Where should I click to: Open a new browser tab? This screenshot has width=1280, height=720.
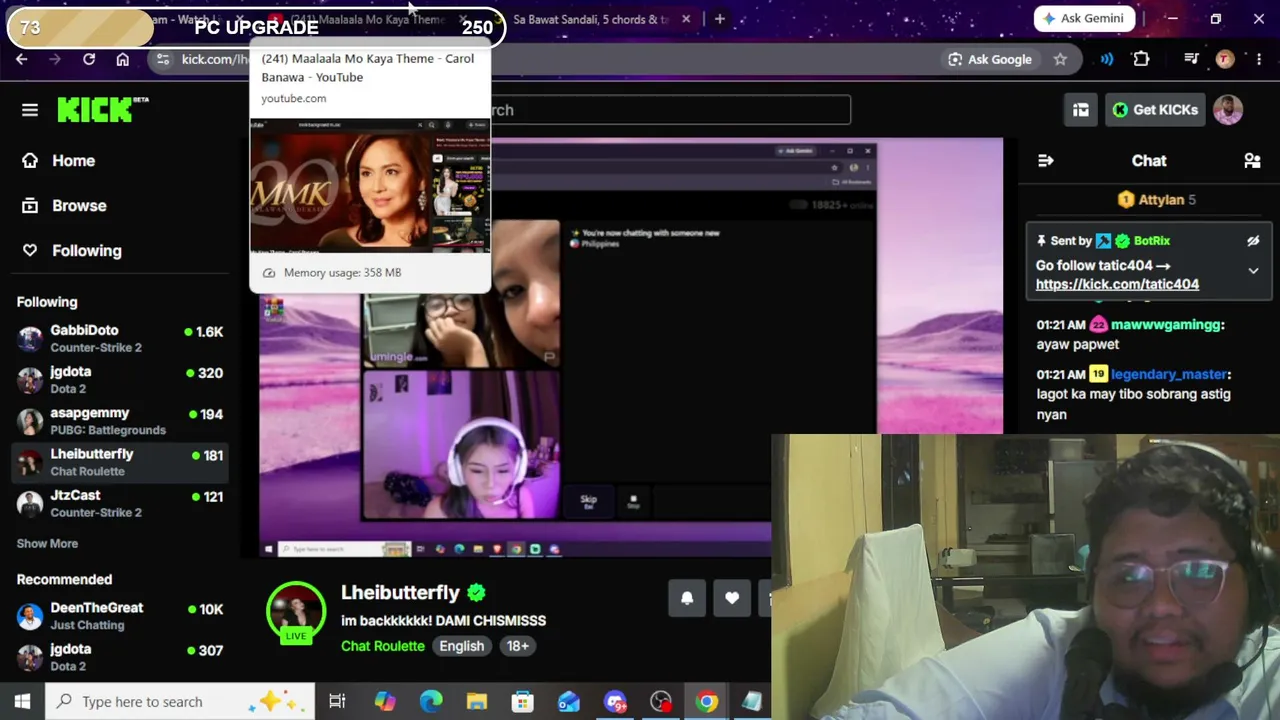click(719, 19)
